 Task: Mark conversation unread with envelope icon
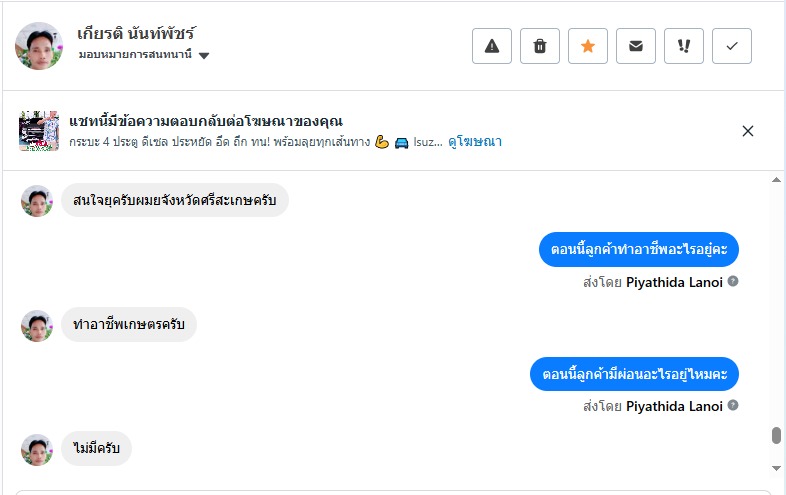(x=636, y=46)
